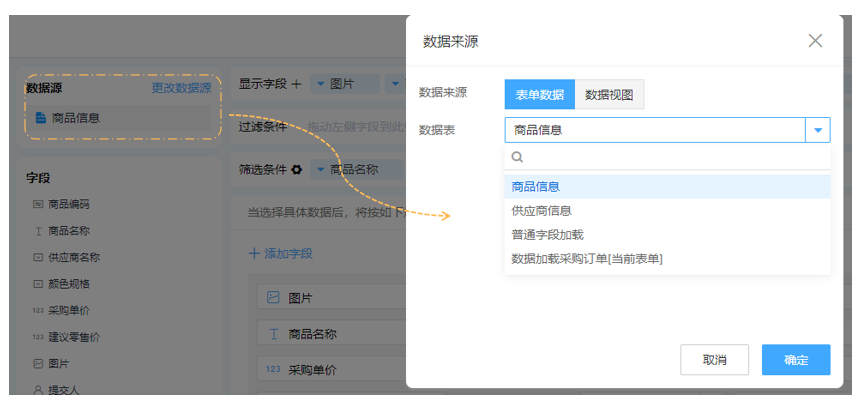Click the person icon beside 提交人
Image resolution: width=863 pixels, height=404 pixels.
[38, 390]
